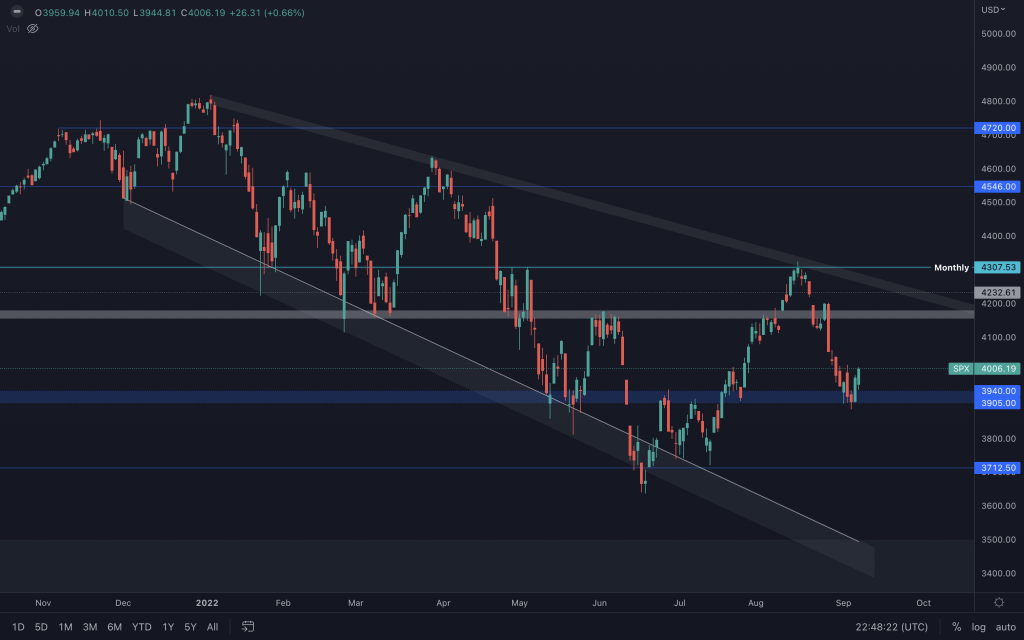This screenshot has height=640, width=1024.
Task: Toggle the Vol indicator visibility eye
Action: point(32,29)
